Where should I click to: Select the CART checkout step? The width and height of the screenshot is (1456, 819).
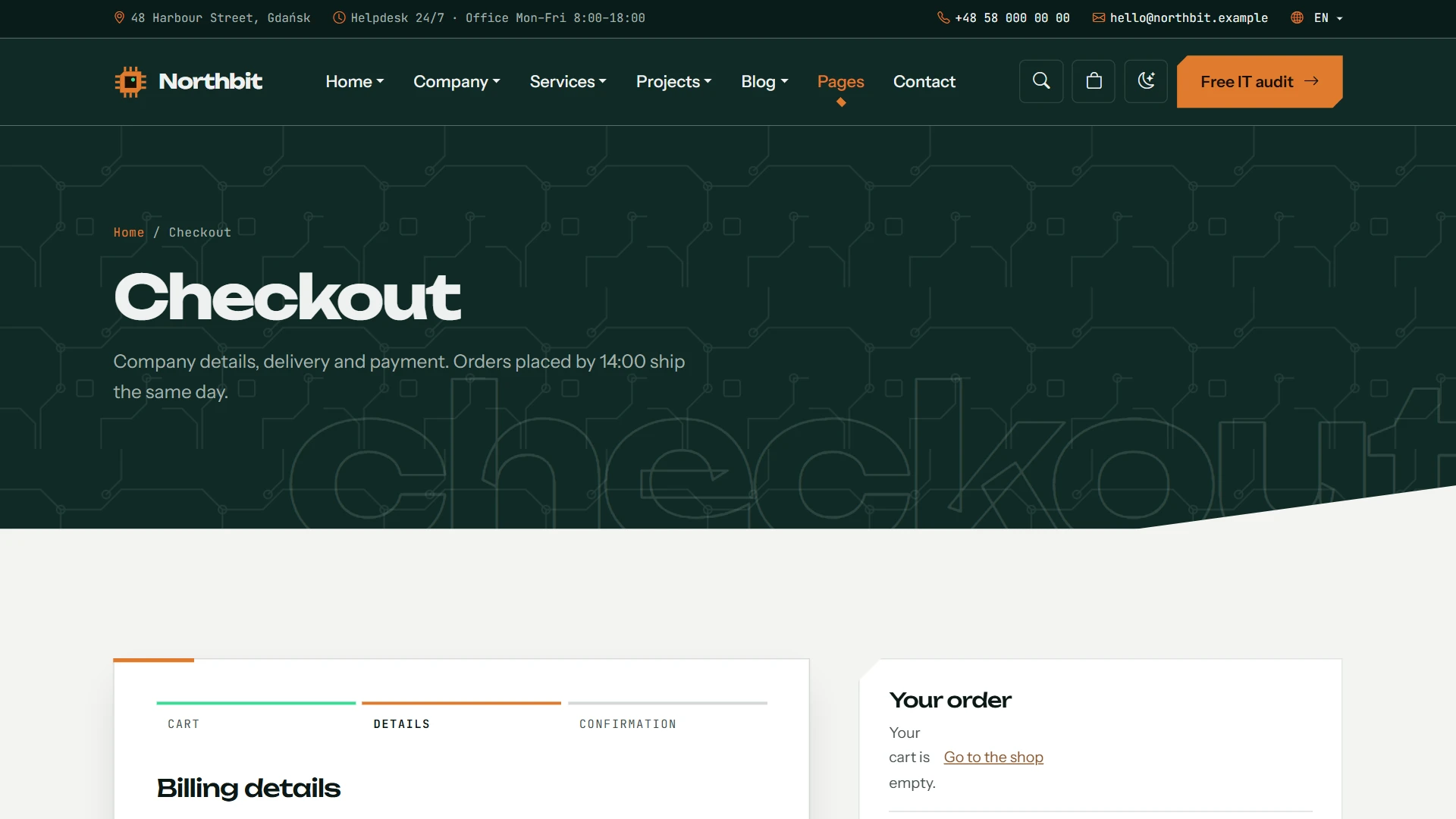(x=256, y=717)
